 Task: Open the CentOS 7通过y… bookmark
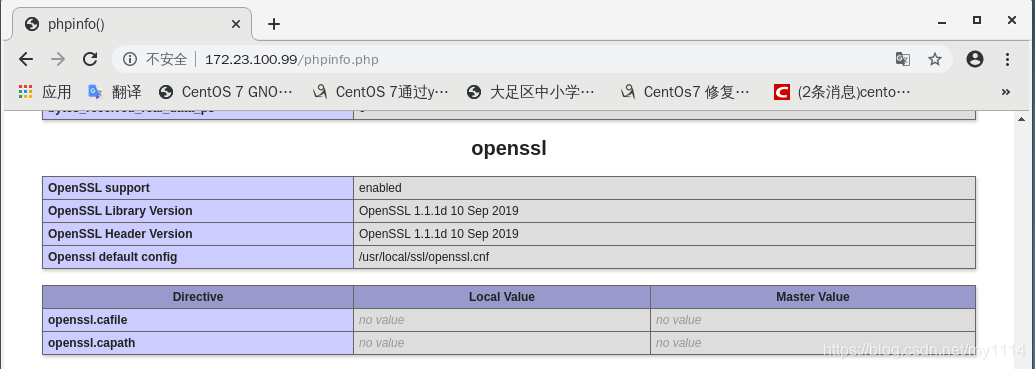tap(380, 92)
